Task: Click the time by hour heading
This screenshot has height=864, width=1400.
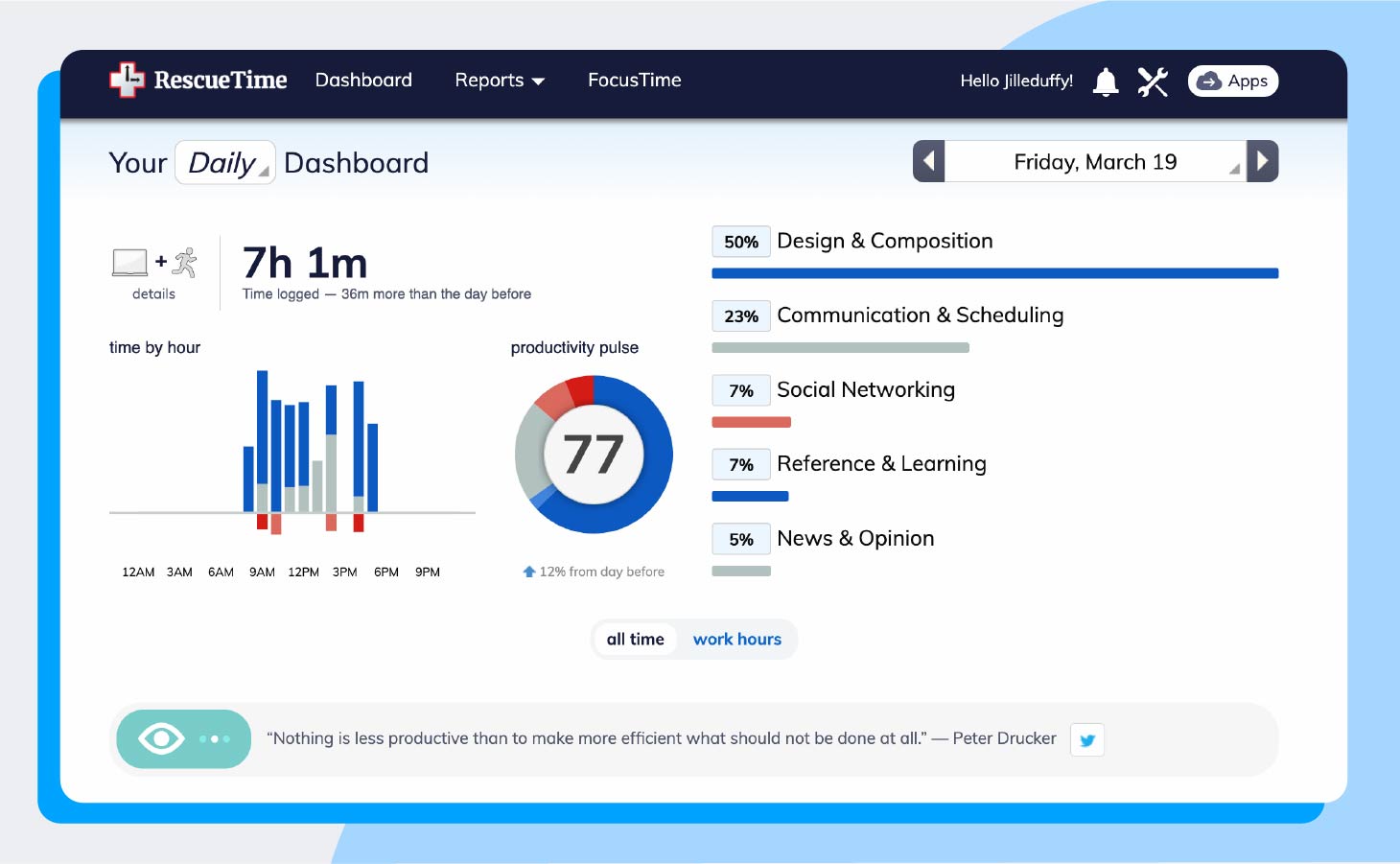Action: coord(154,348)
